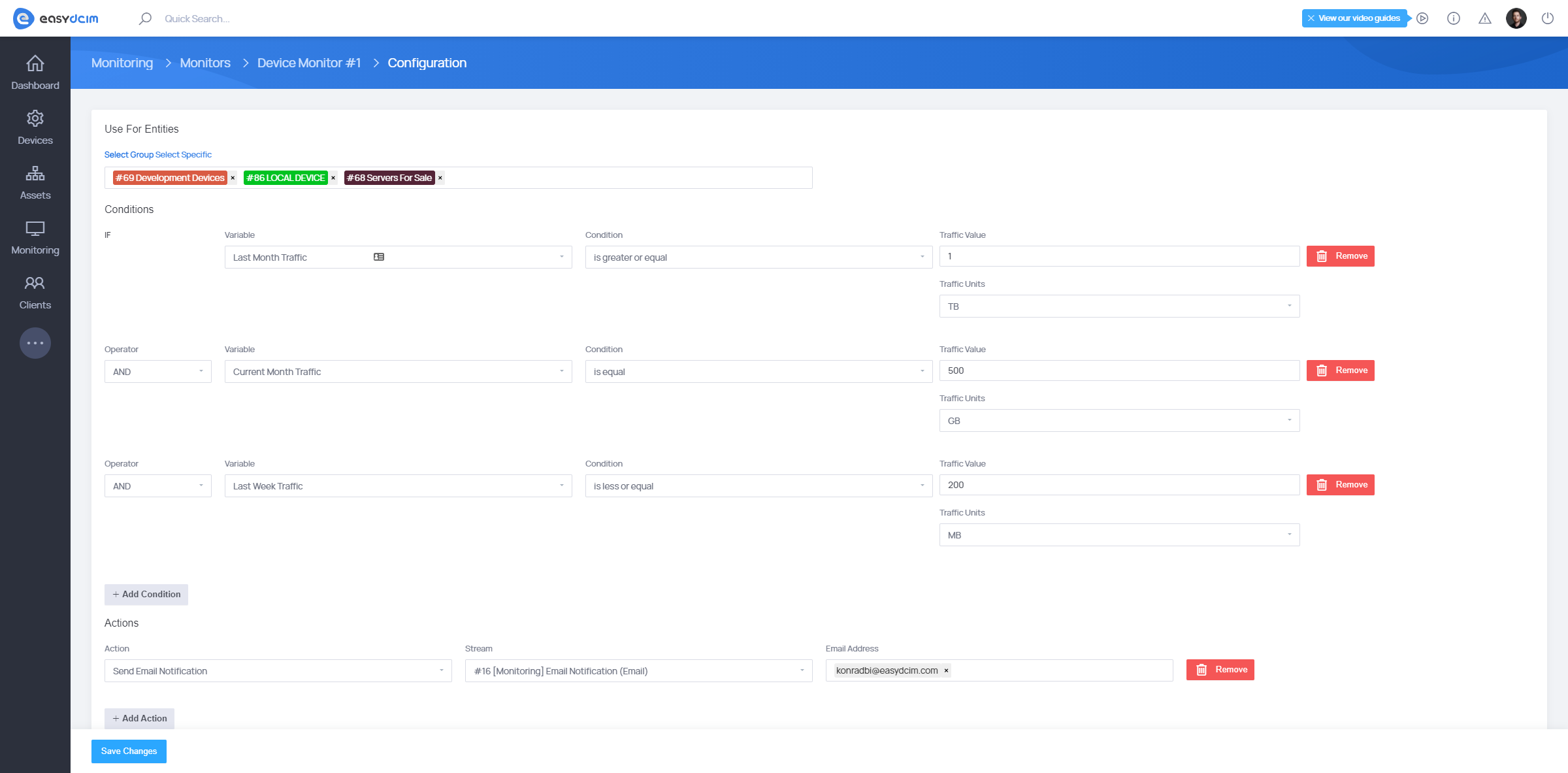Click the Select Group link
The image size is (1568, 773).
(129, 154)
